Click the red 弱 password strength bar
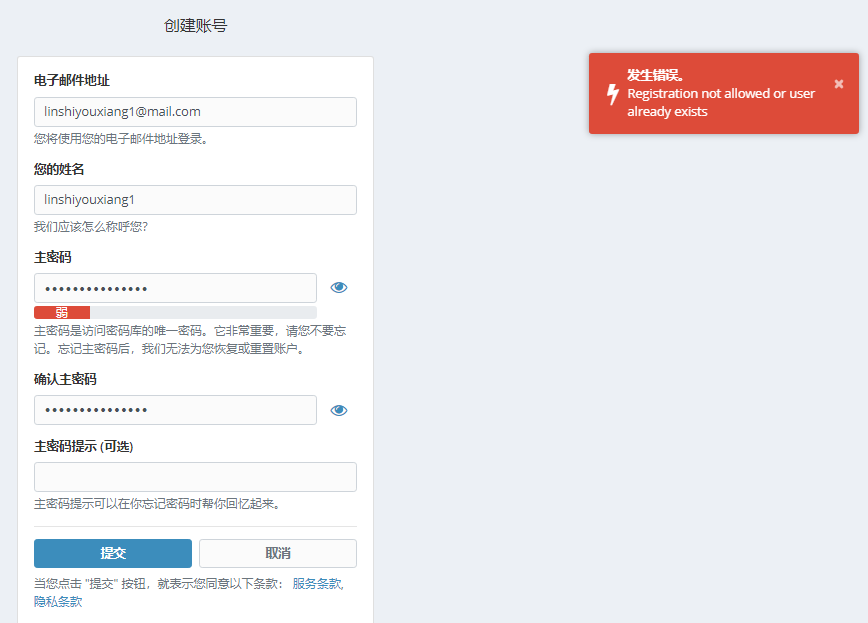Viewport: 868px width, 623px height. pyautogui.click(x=62, y=313)
